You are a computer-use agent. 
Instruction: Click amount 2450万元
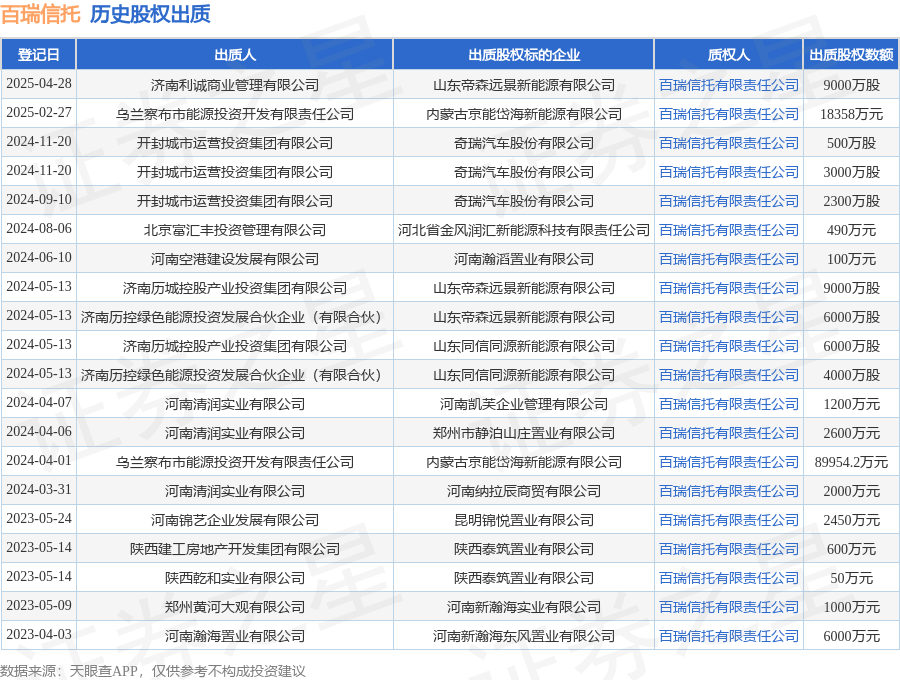point(851,520)
